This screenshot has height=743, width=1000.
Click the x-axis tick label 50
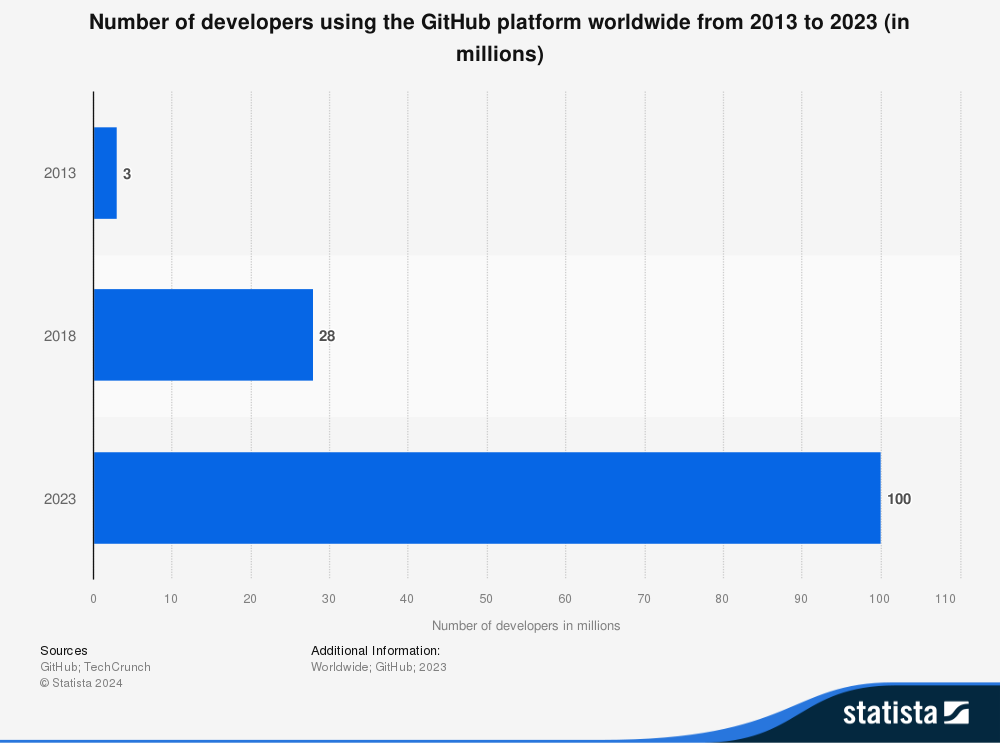tap(486, 598)
